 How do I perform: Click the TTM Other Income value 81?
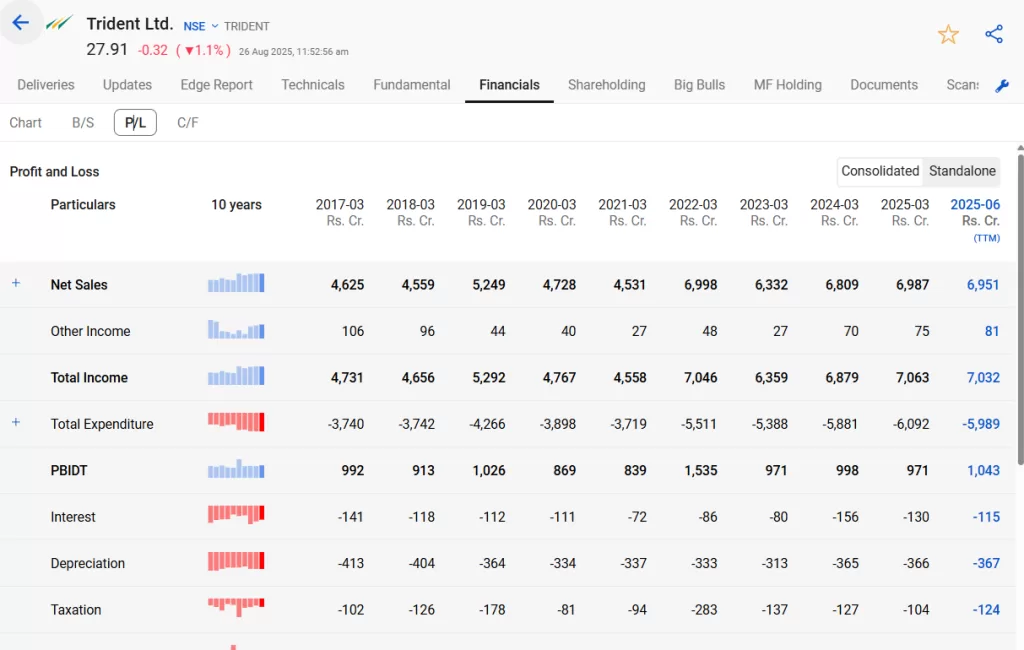992,331
